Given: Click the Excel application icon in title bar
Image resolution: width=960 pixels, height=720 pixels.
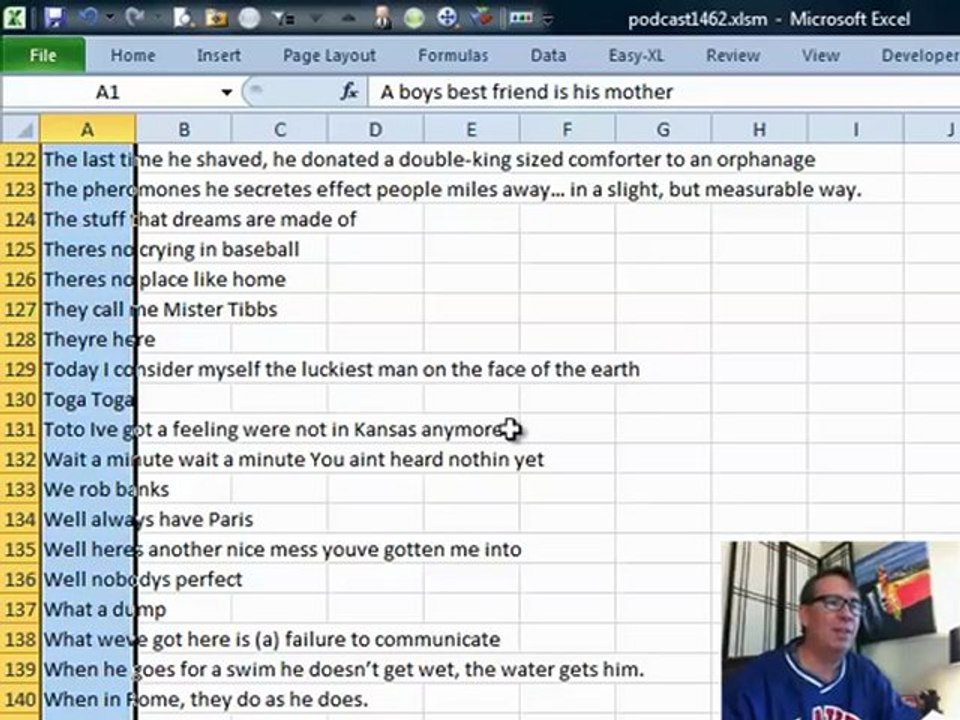Looking at the screenshot, I should 14,17.
